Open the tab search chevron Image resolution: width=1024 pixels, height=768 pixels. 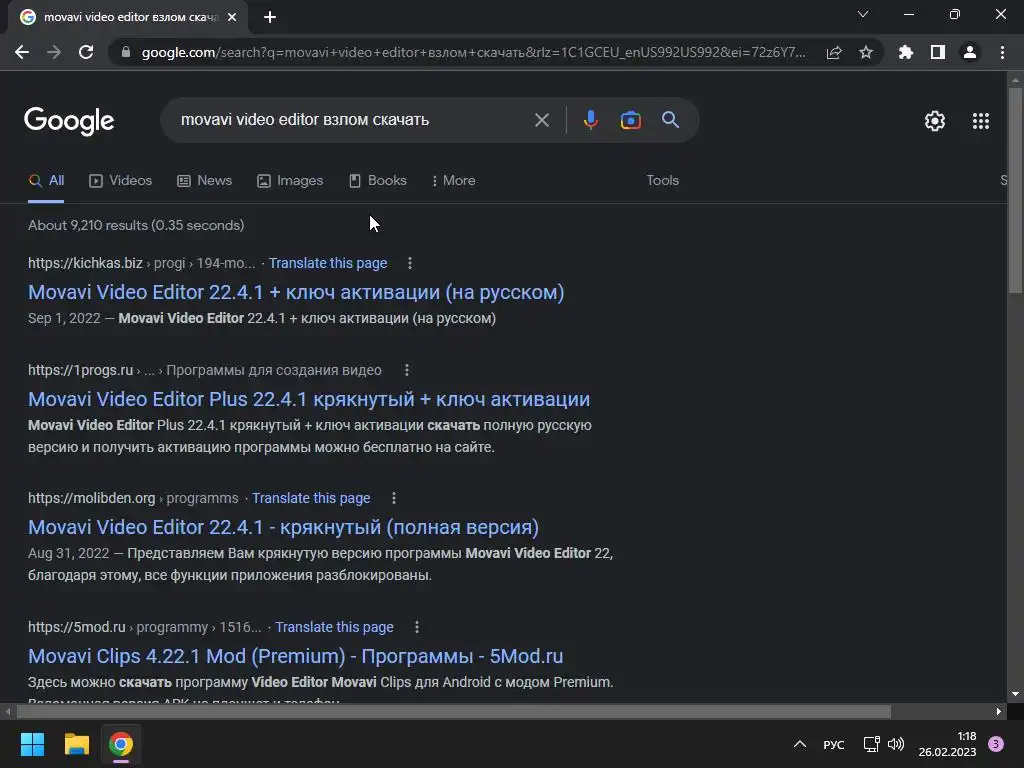863,14
